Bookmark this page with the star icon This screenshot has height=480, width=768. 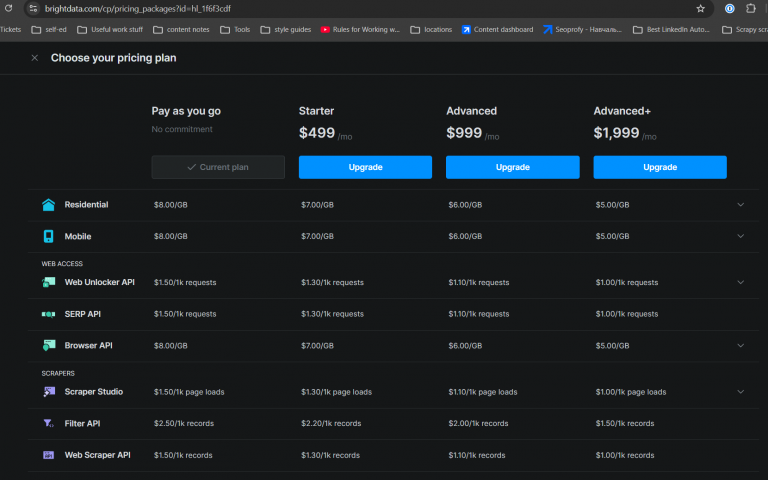[700, 8]
